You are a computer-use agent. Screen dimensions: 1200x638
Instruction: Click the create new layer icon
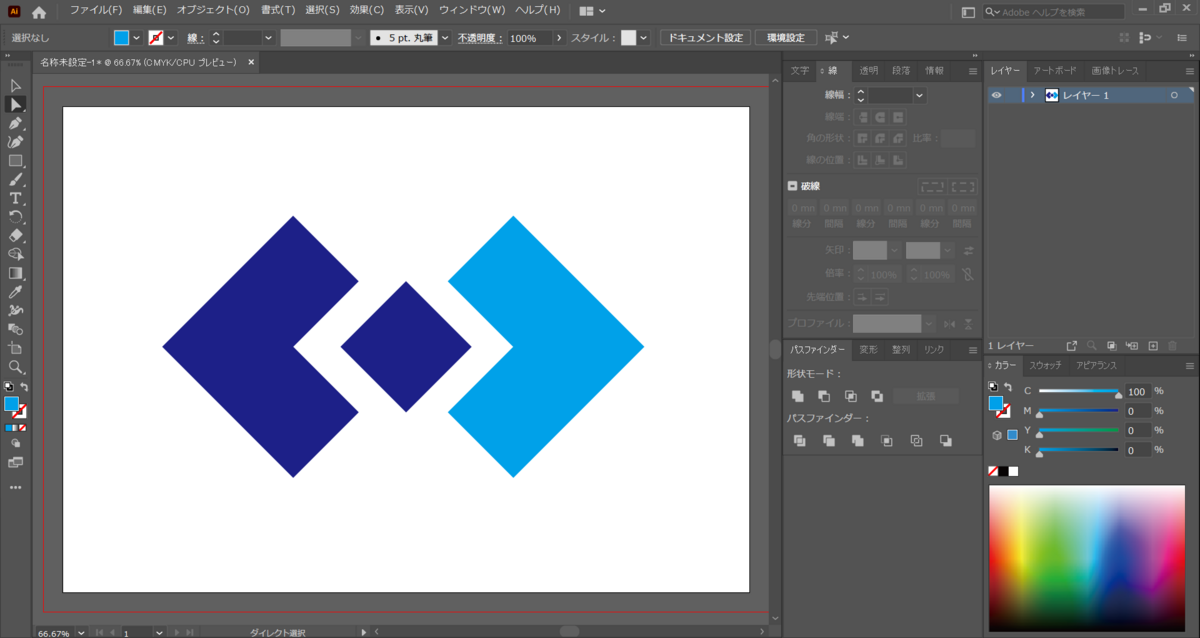tap(1152, 345)
